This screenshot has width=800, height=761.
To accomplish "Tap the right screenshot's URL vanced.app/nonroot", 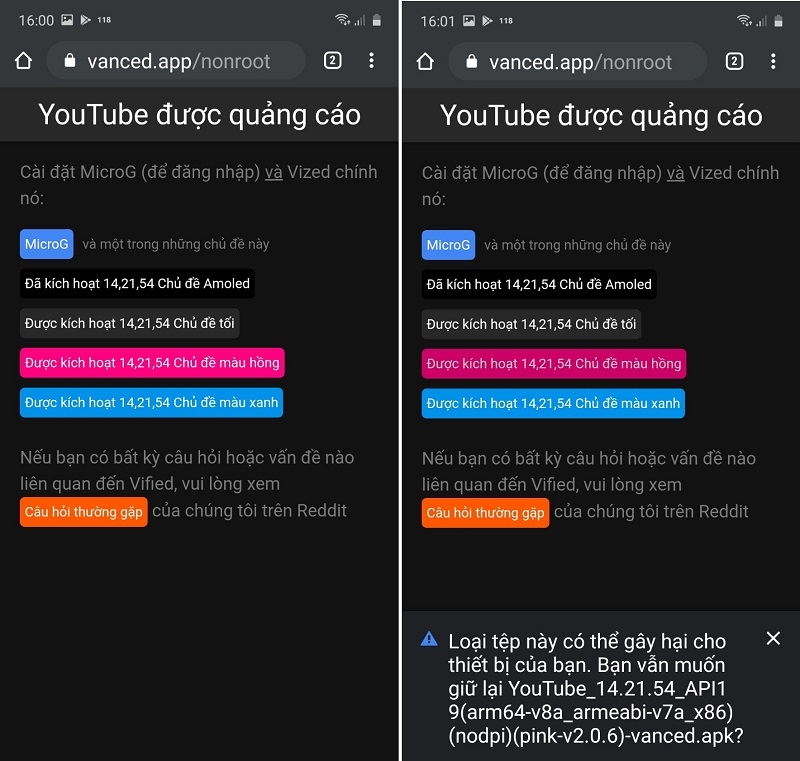I will pyautogui.click(x=581, y=62).
